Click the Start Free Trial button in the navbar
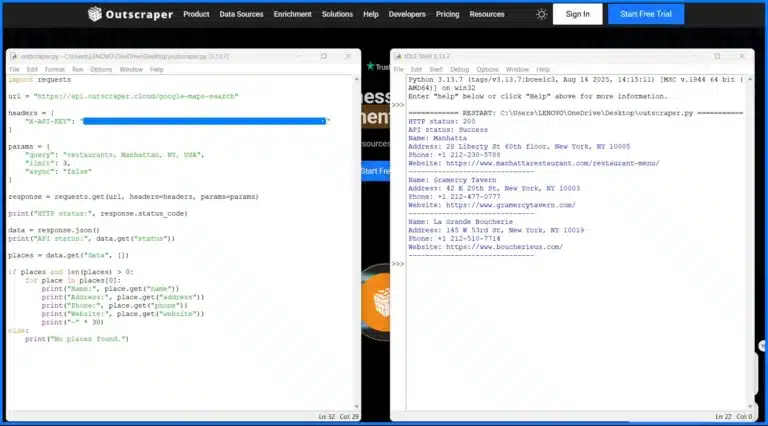 pyautogui.click(x=646, y=14)
